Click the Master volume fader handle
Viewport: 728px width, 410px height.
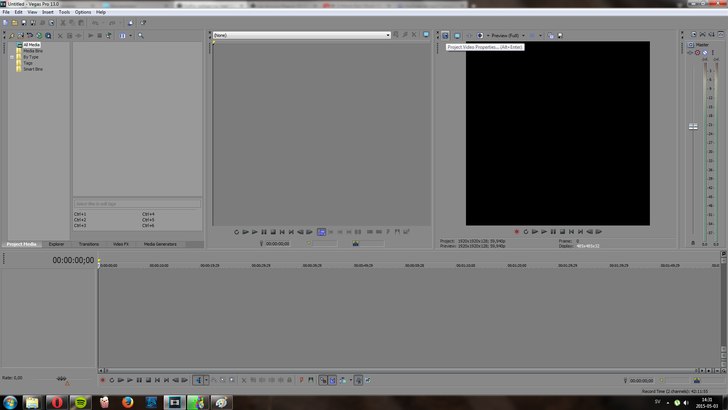click(x=692, y=126)
